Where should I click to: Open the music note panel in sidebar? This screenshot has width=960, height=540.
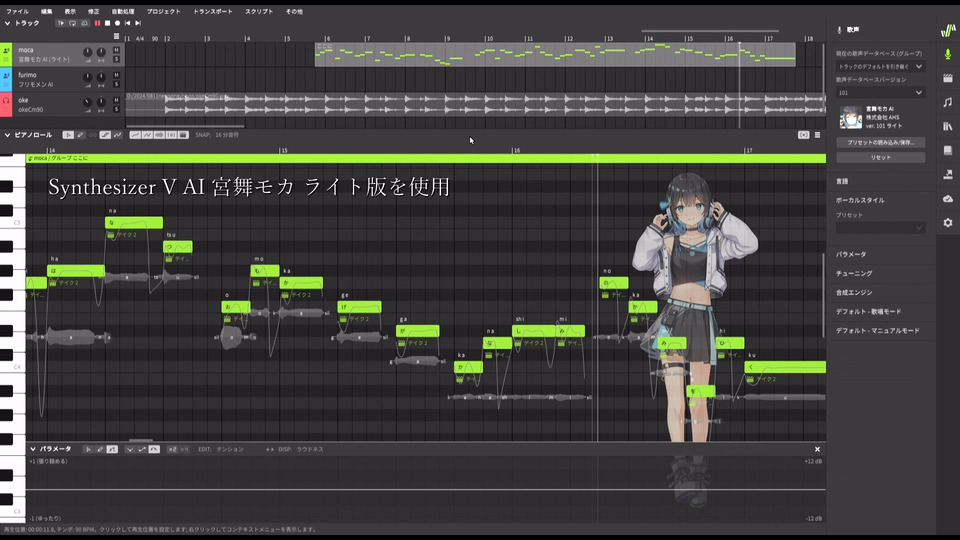(948, 102)
